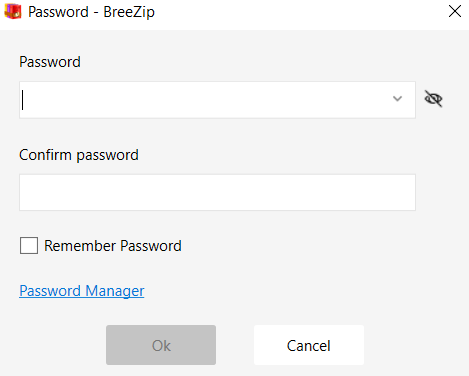Screen dimensions: 469x376
Task: Reveal typed password using the eye icon
Action: pyautogui.click(x=433, y=99)
